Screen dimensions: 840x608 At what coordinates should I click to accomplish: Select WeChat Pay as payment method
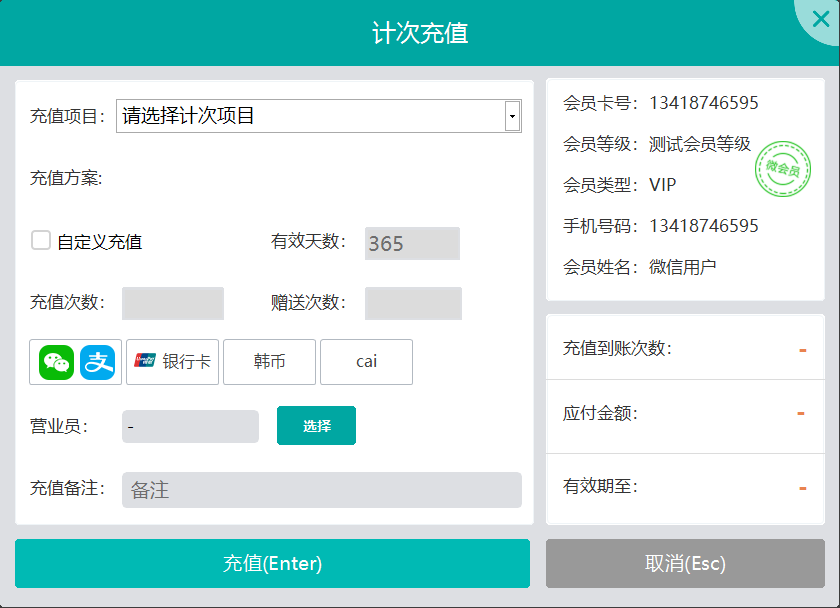[x=57, y=362]
